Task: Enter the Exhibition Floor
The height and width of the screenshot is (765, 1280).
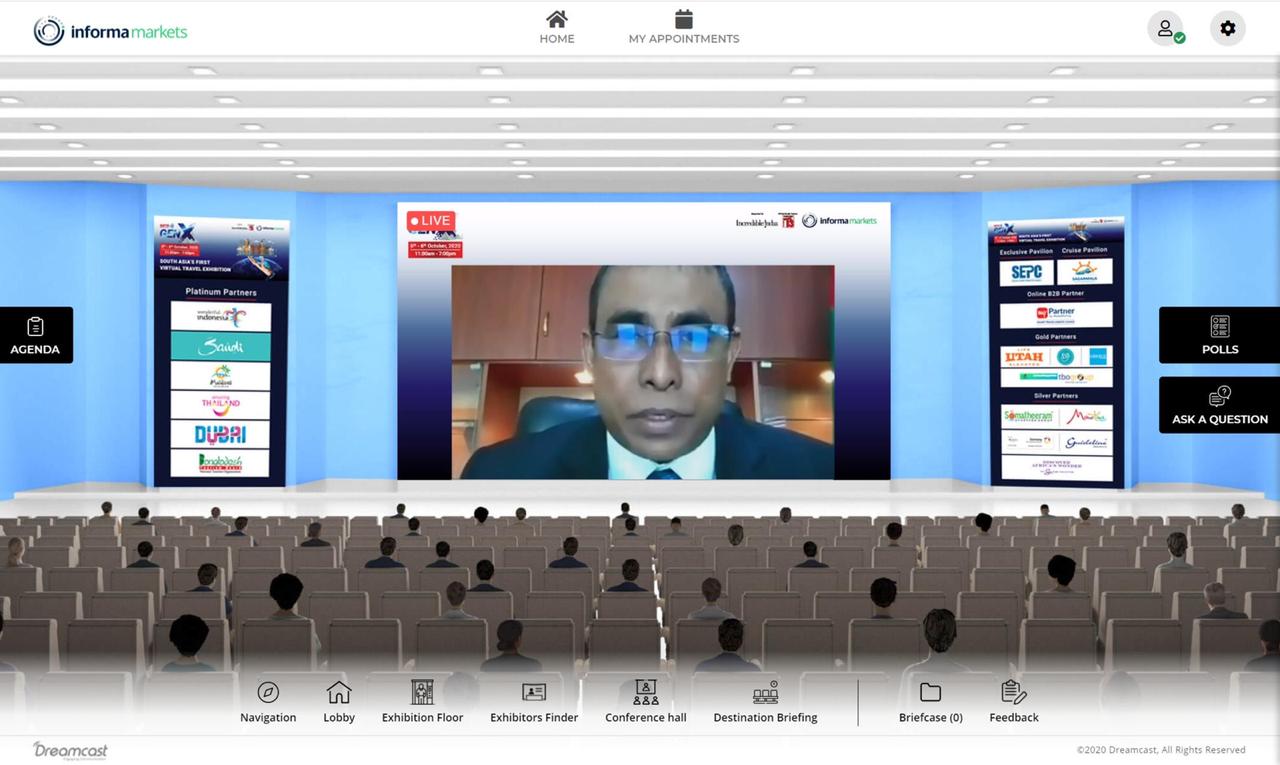Action: (422, 701)
